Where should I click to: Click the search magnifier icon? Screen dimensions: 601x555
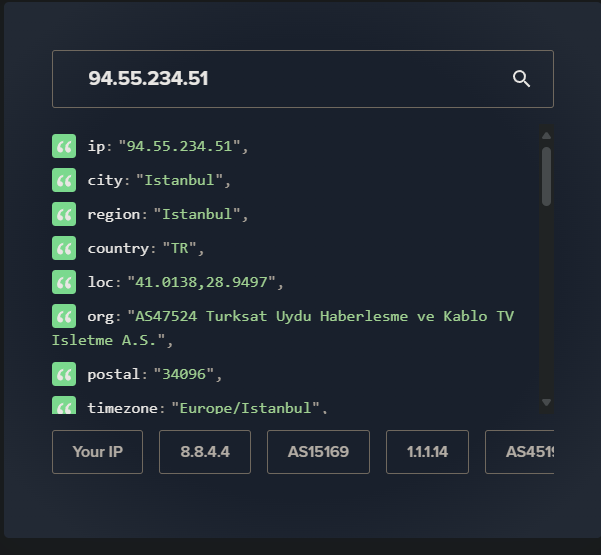[521, 79]
